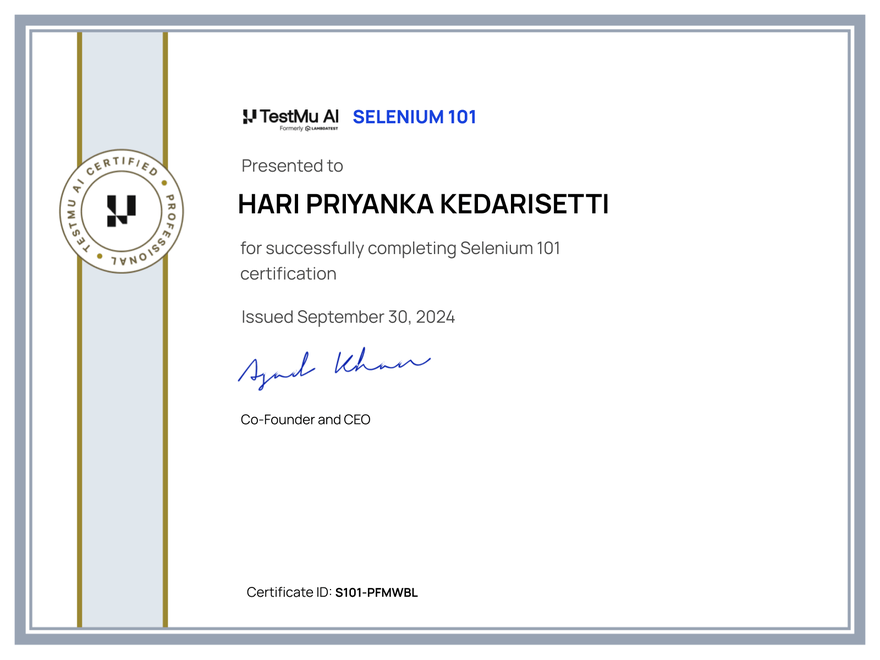
Task: Open the TestMu AI Certified Professional seal
Action: coord(120,212)
